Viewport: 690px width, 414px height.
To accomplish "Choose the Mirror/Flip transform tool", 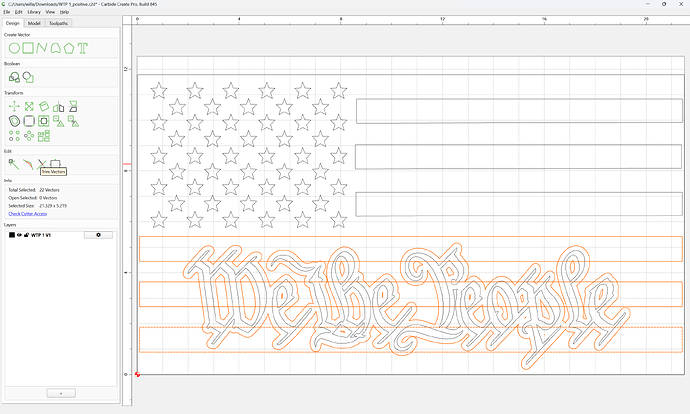I will (x=59, y=106).
